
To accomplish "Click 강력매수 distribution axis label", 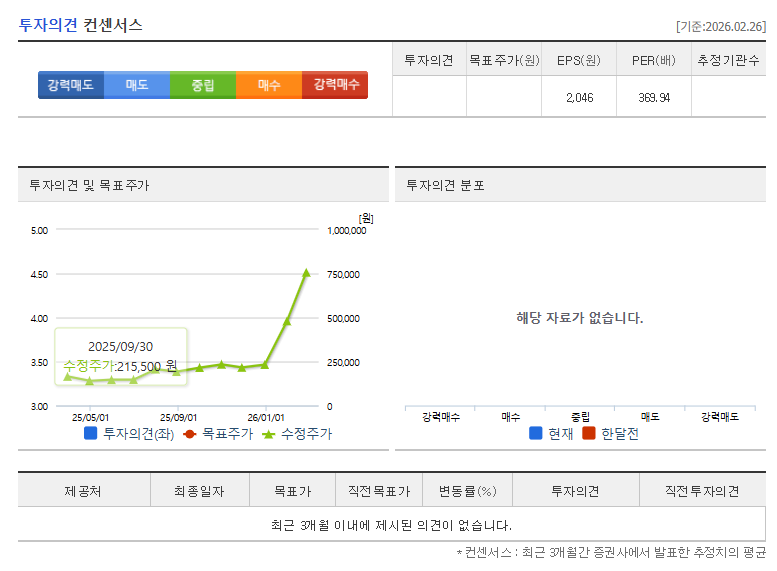I will pyautogui.click(x=441, y=417).
